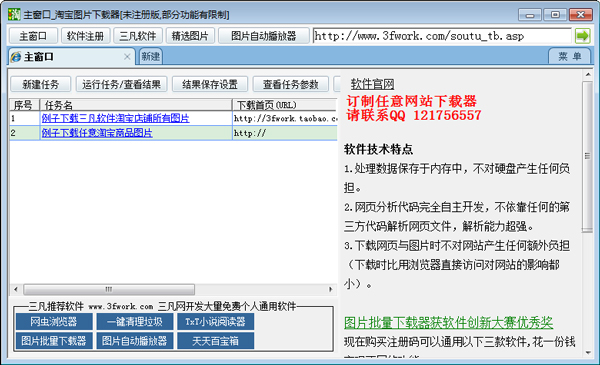Click vertical scrollbar up arrow

[x=588, y=75]
